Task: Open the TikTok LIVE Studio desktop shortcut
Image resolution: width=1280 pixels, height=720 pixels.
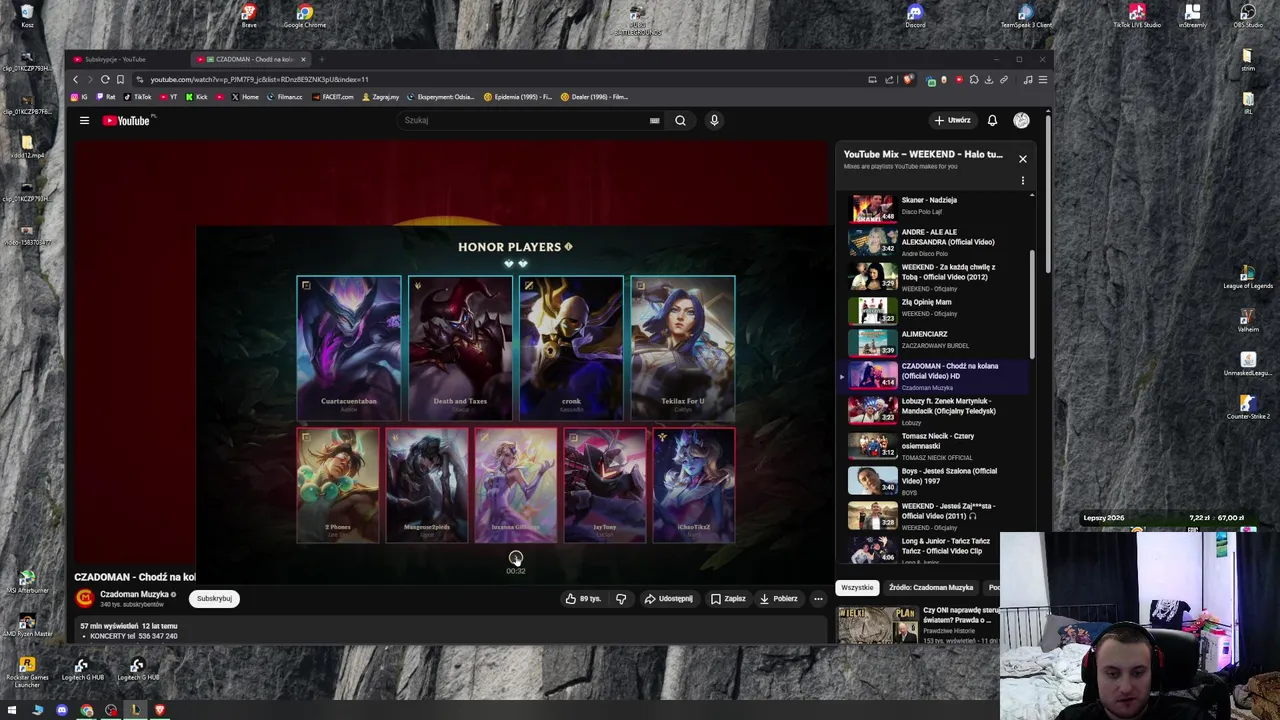Action: [x=1137, y=16]
